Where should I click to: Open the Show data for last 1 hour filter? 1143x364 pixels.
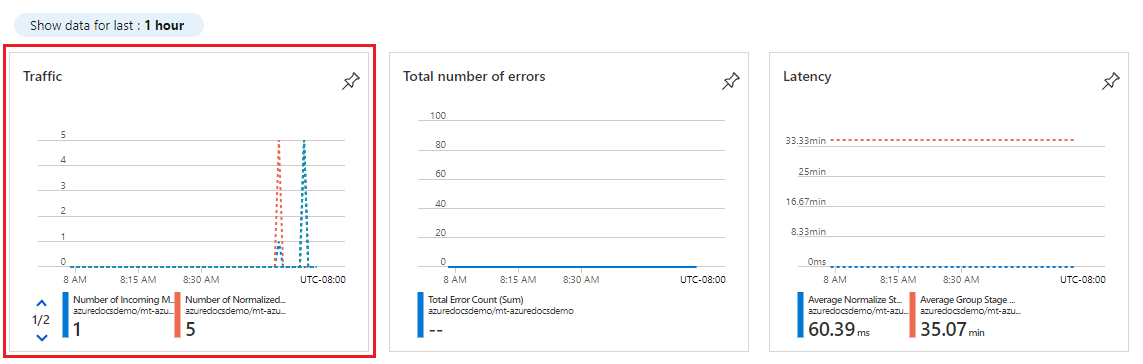coord(107,26)
